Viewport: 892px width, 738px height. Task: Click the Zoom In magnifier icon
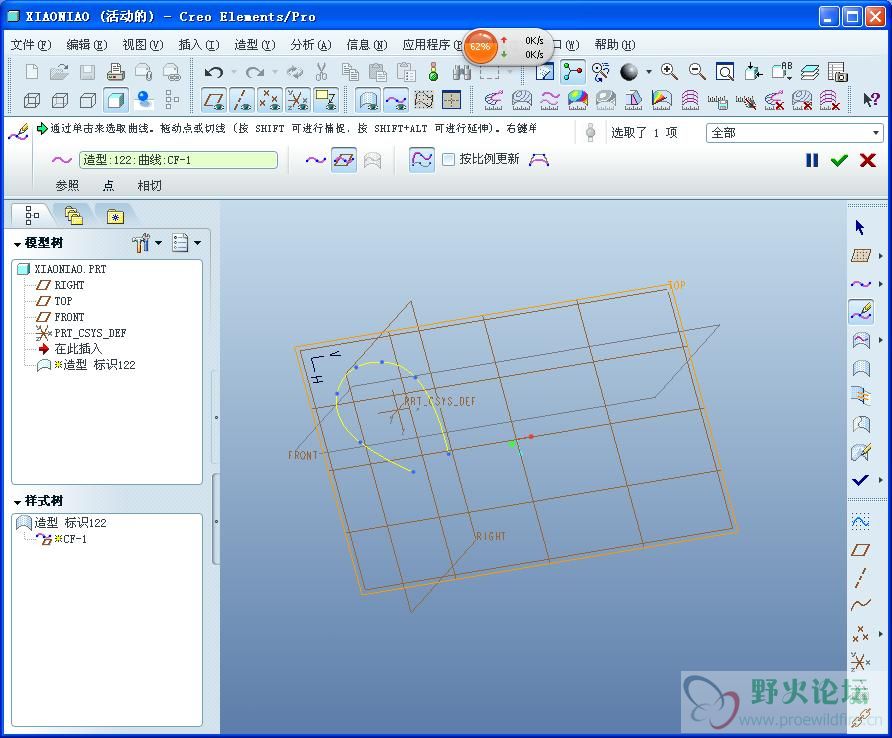tap(669, 72)
